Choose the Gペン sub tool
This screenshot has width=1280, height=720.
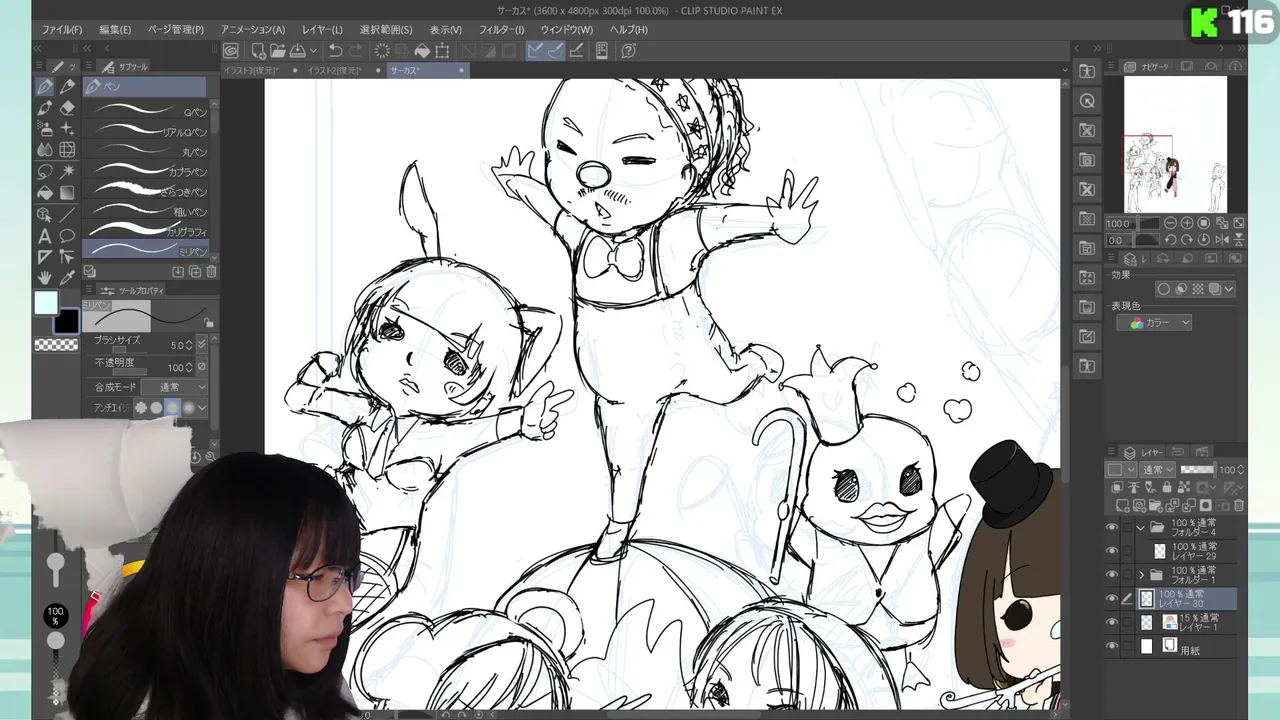point(148,110)
